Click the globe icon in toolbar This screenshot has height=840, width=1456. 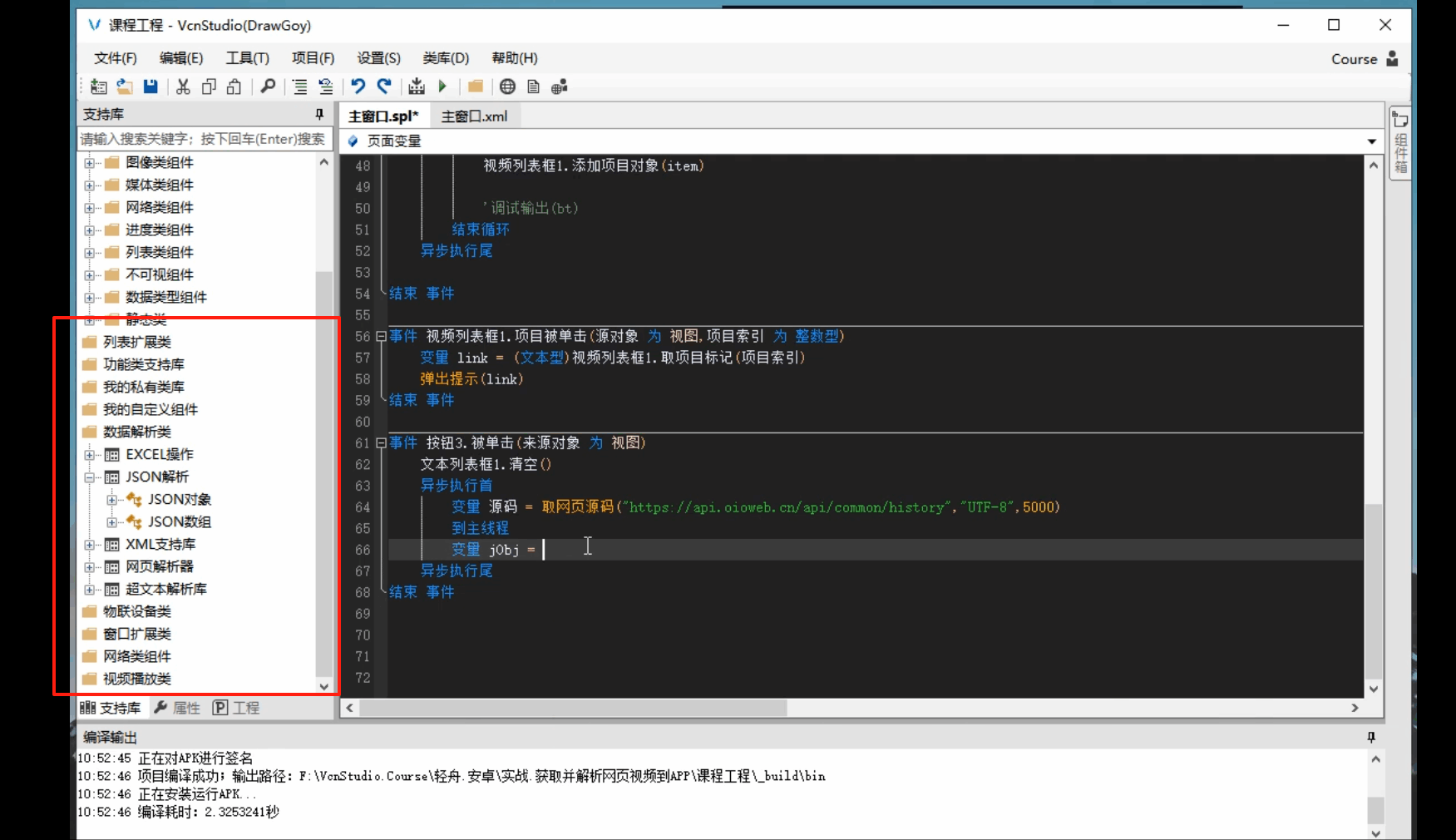[507, 86]
